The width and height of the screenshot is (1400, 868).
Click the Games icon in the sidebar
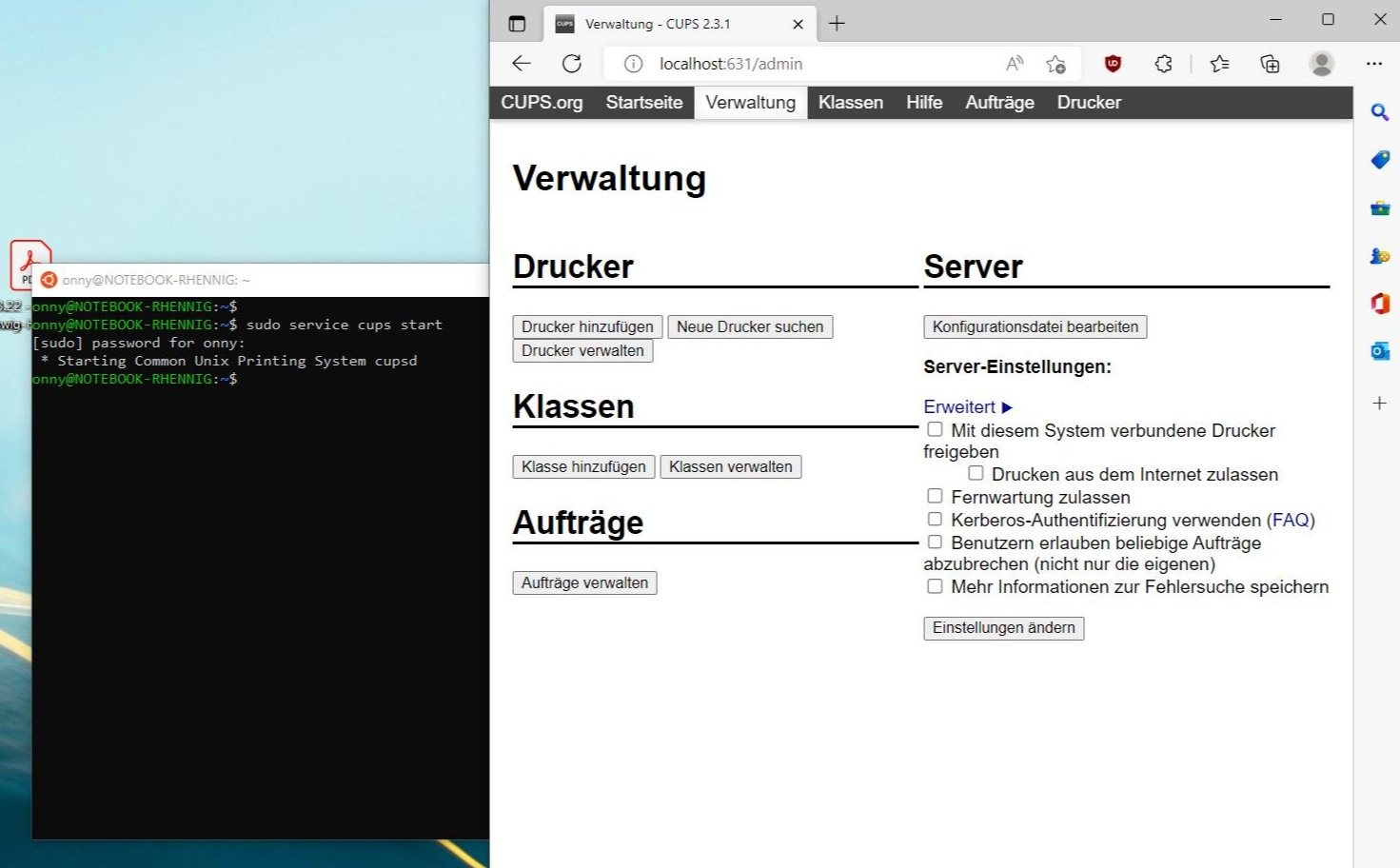click(x=1380, y=255)
